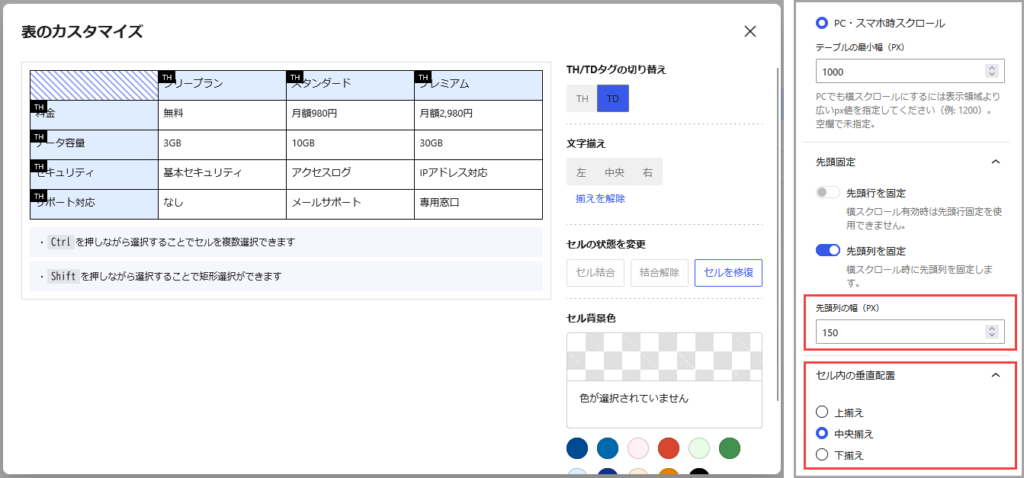
Task: Select the メールサポート cell
Action: [350, 204]
